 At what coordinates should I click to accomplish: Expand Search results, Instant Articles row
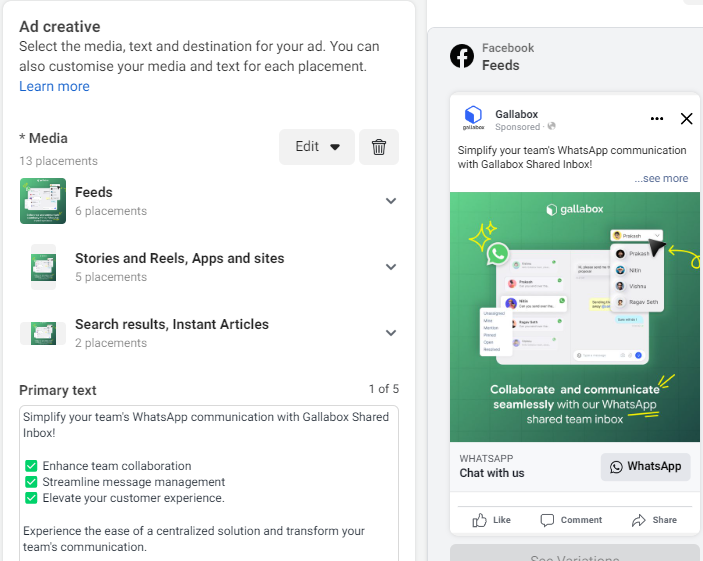coord(391,333)
